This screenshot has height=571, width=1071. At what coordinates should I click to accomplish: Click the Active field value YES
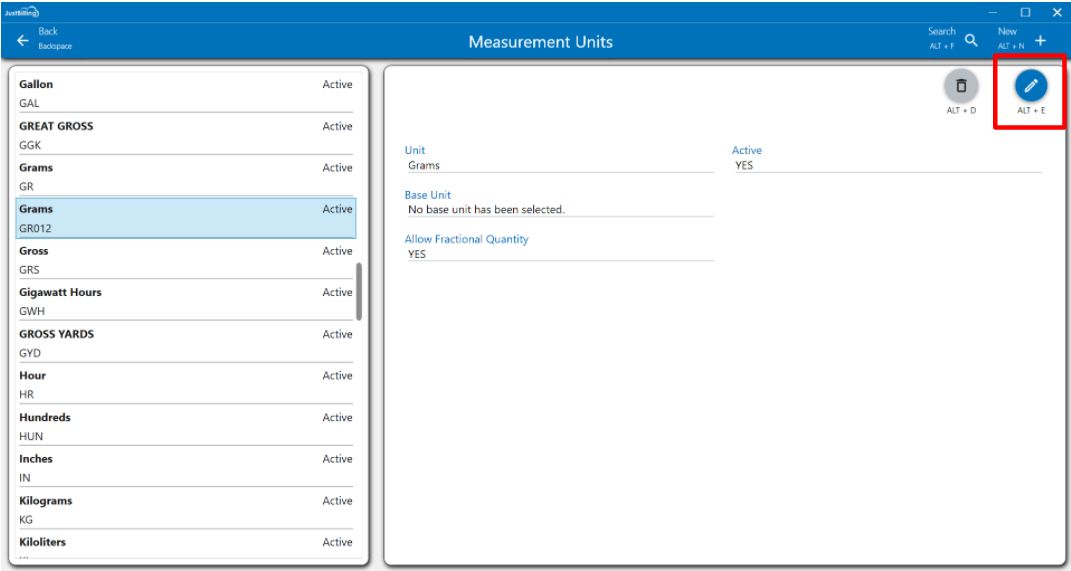click(885, 165)
